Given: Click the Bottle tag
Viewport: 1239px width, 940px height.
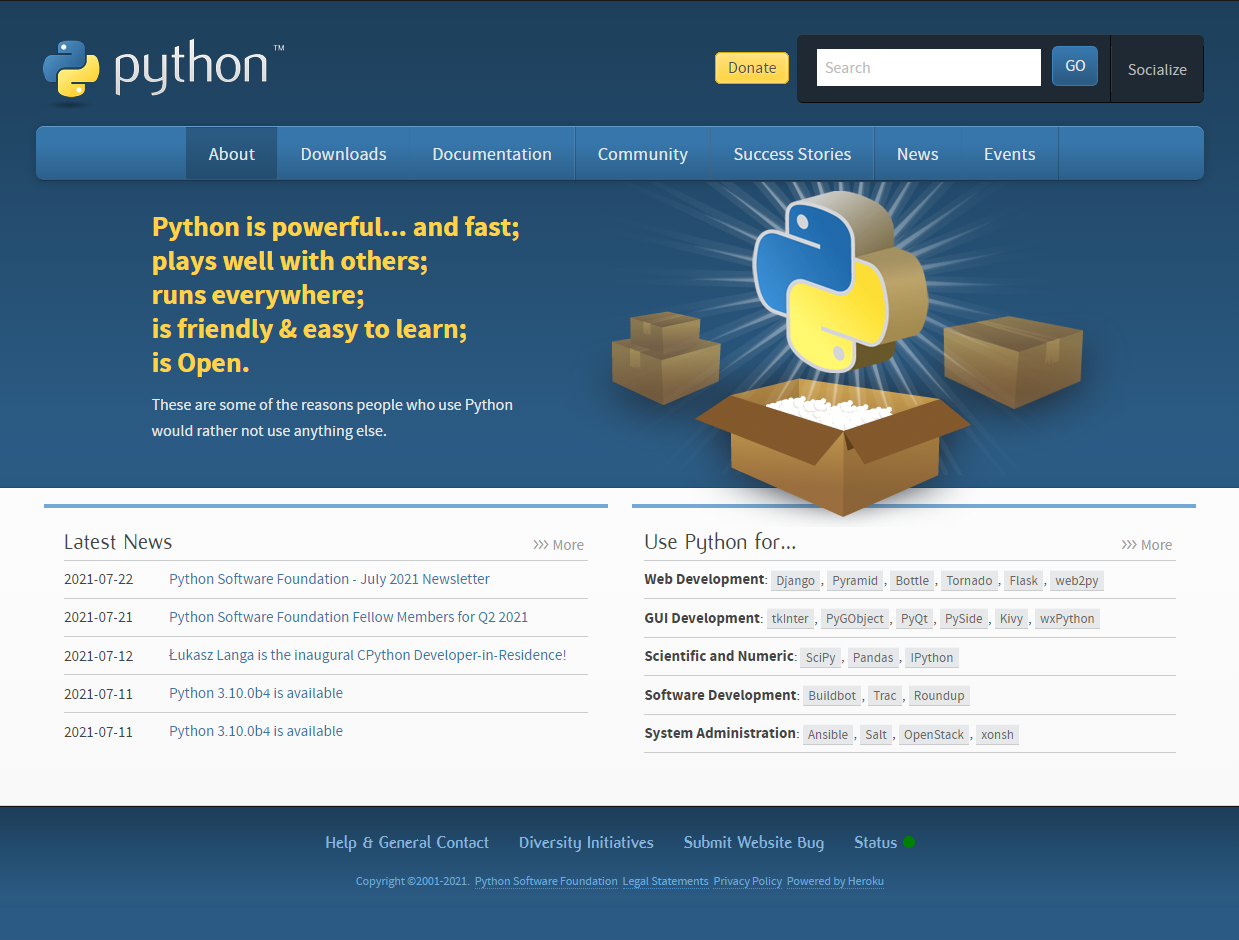Looking at the screenshot, I should click(912, 580).
